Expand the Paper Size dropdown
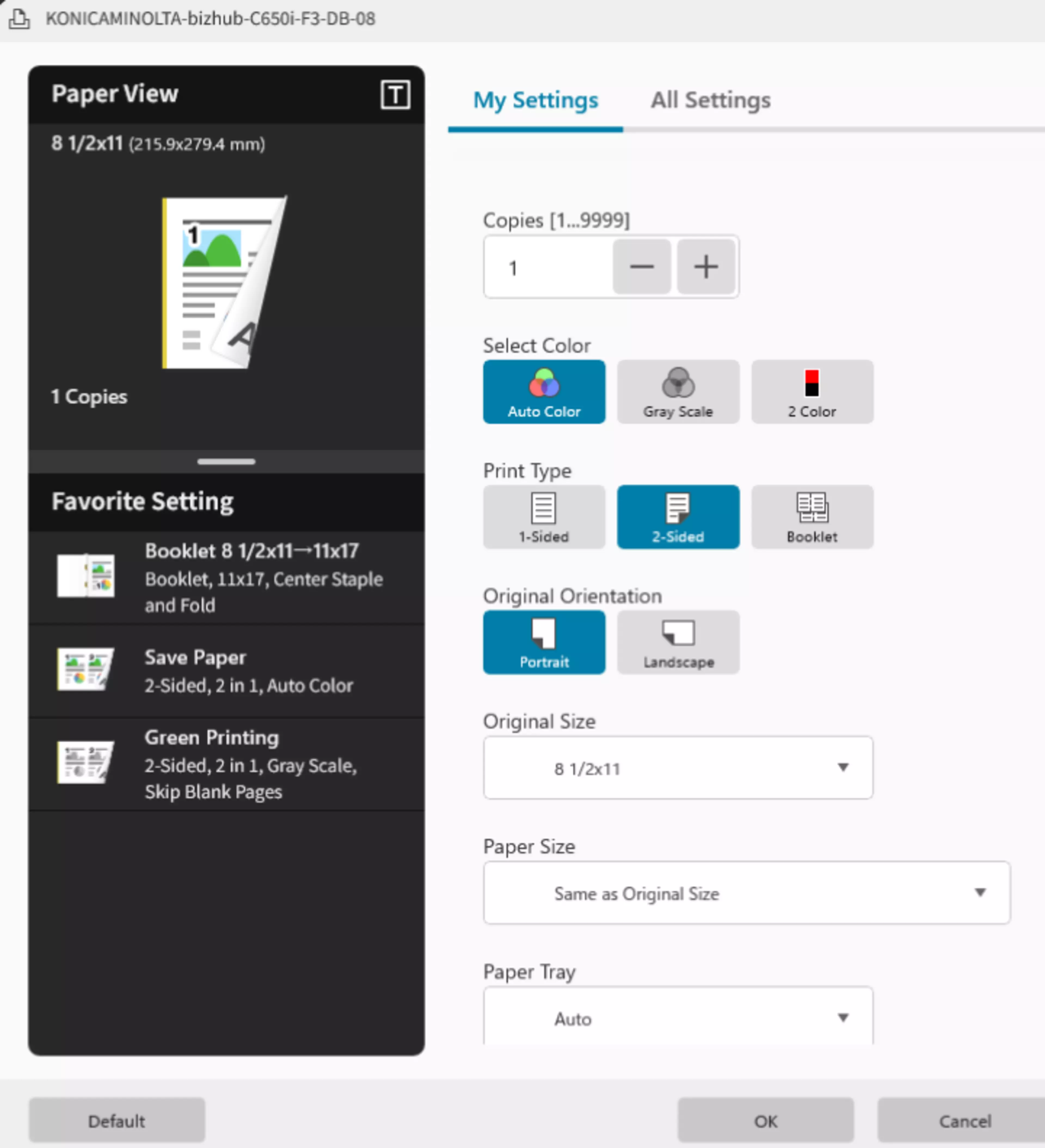 (x=746, y=893)
